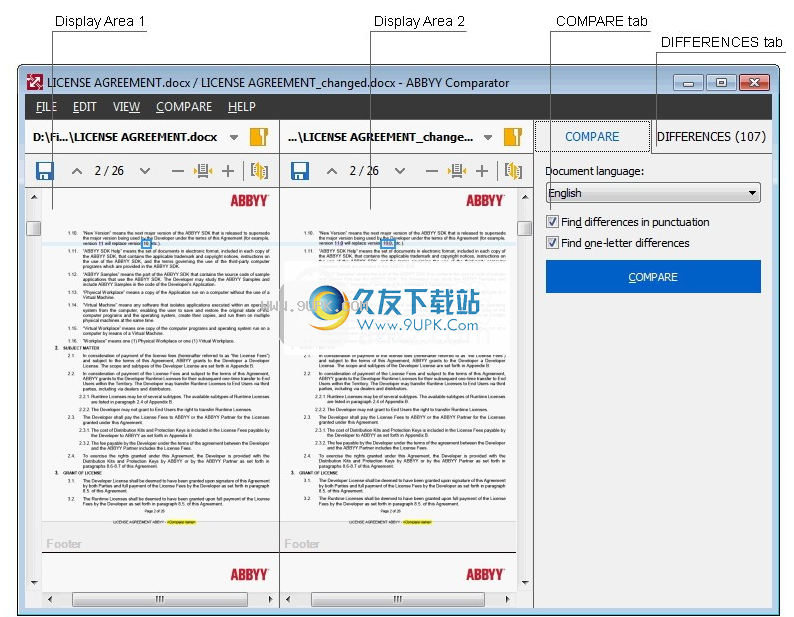Click the blue COMPARE button
The image size is (794, 617).
[x=653, y=277]
